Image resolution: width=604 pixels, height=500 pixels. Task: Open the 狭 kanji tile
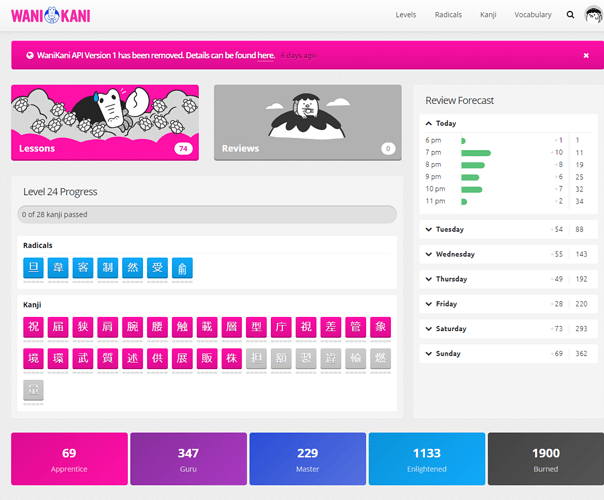click(x=83, y=327)
